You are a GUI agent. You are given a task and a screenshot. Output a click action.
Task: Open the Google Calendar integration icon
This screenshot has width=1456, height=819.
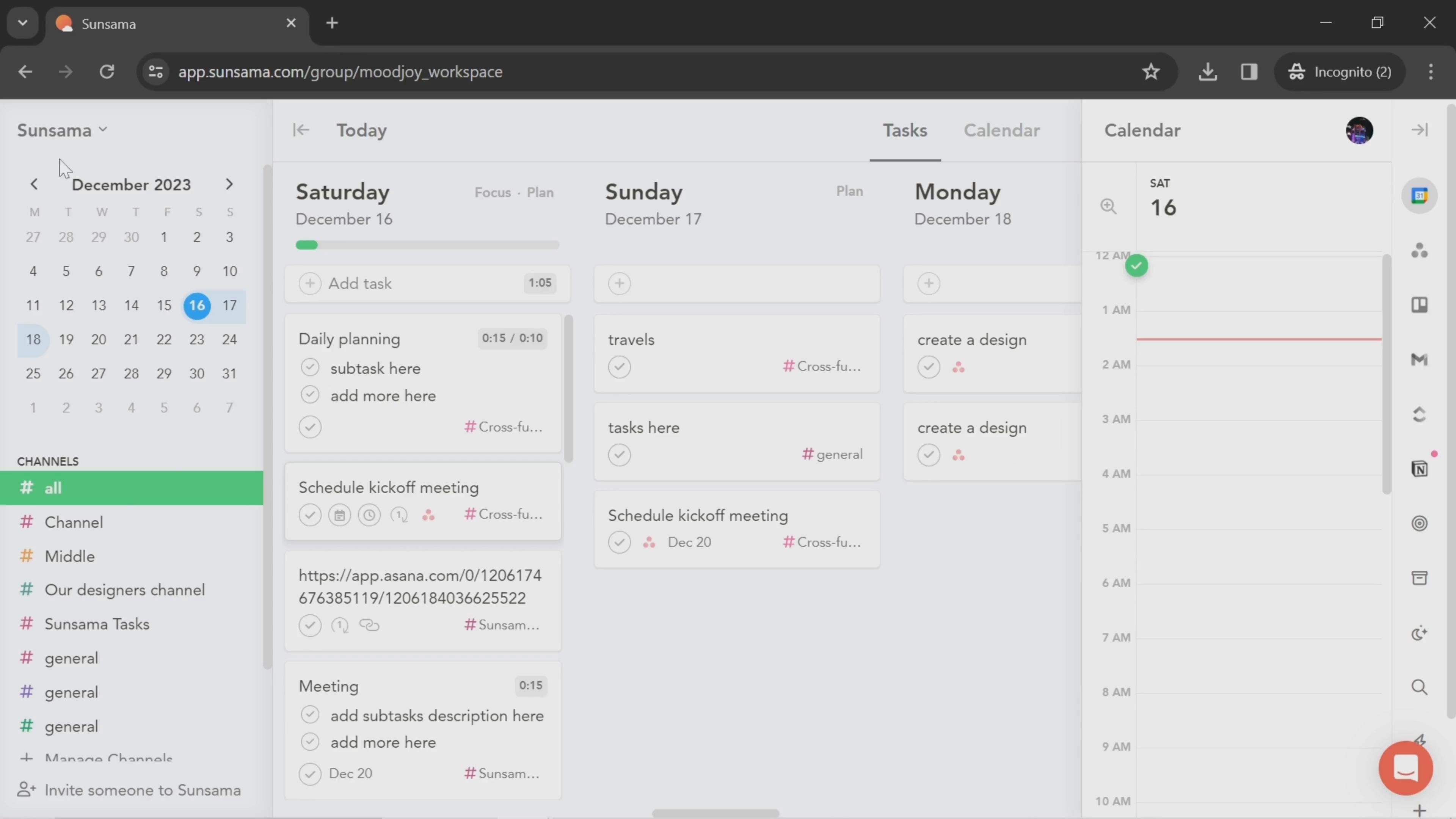(1419, 196)
